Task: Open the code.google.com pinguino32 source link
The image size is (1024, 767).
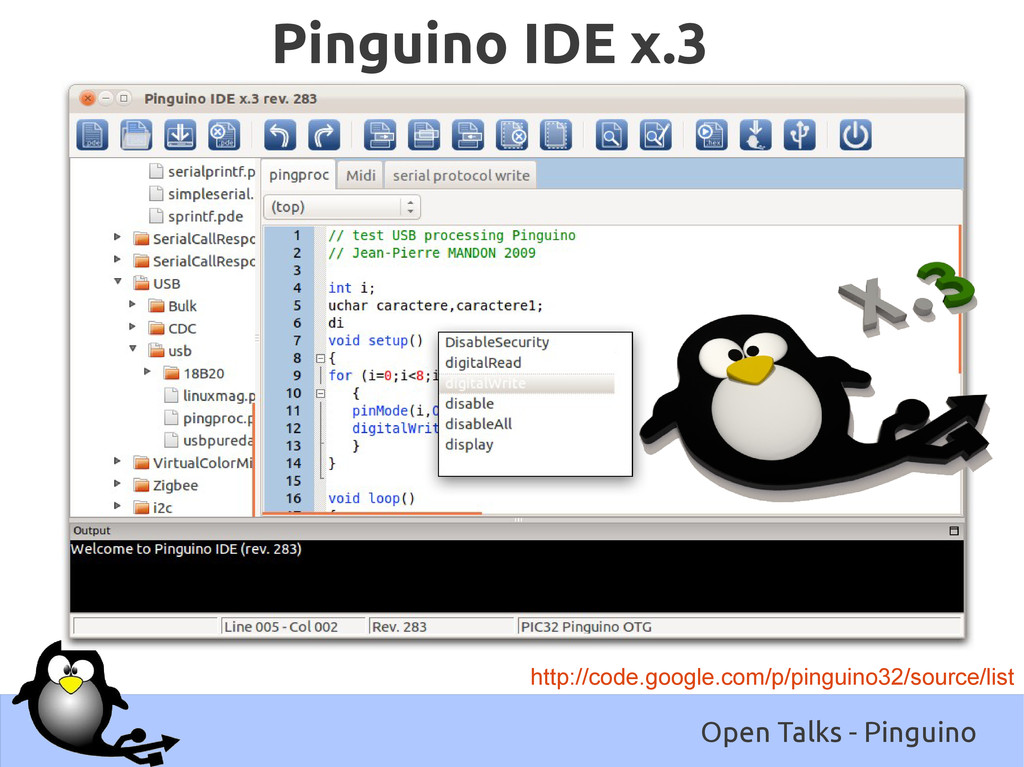Action: [772, 677]
